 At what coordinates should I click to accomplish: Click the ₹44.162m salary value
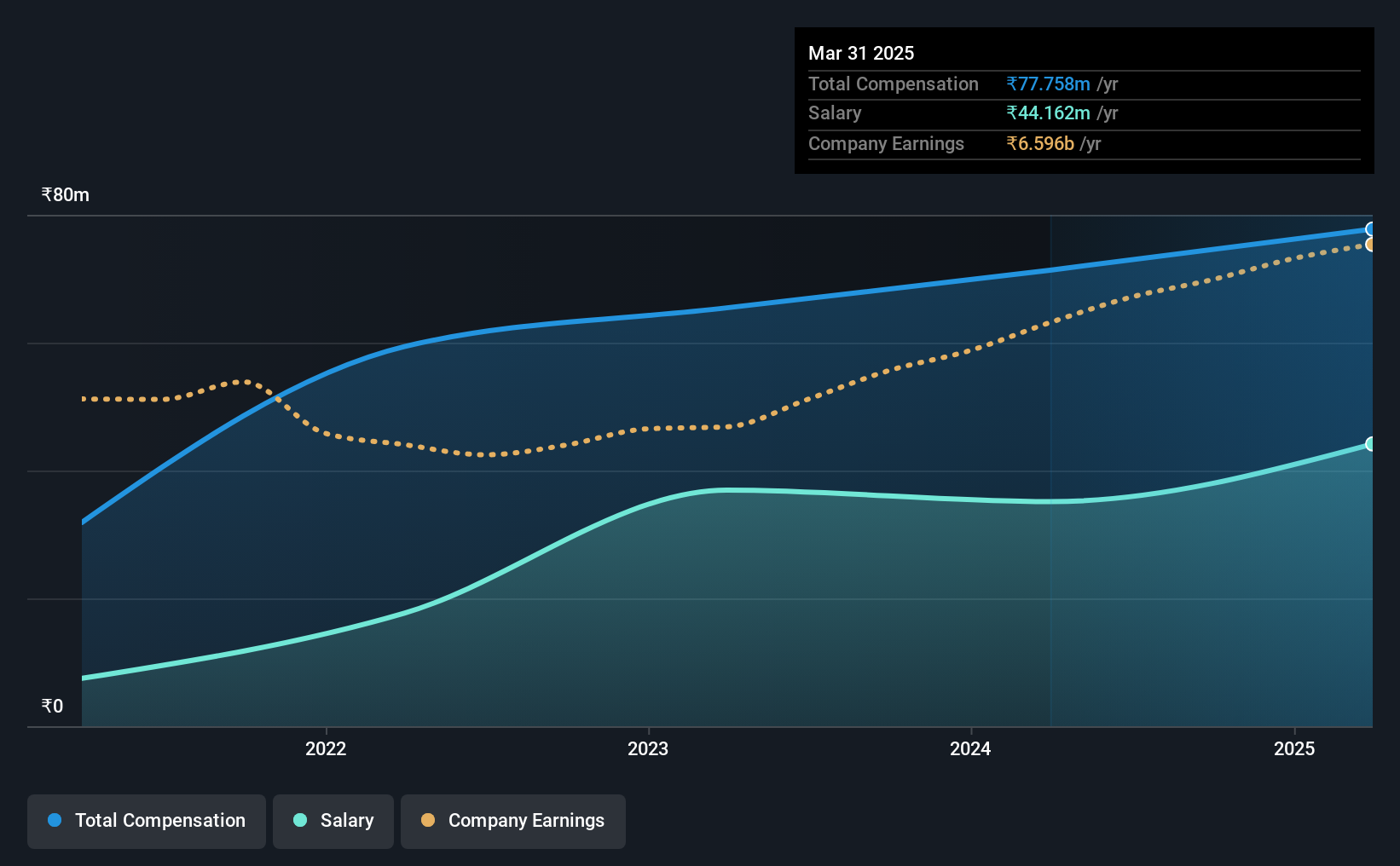pyautogui.click(x=1048, y=113)
